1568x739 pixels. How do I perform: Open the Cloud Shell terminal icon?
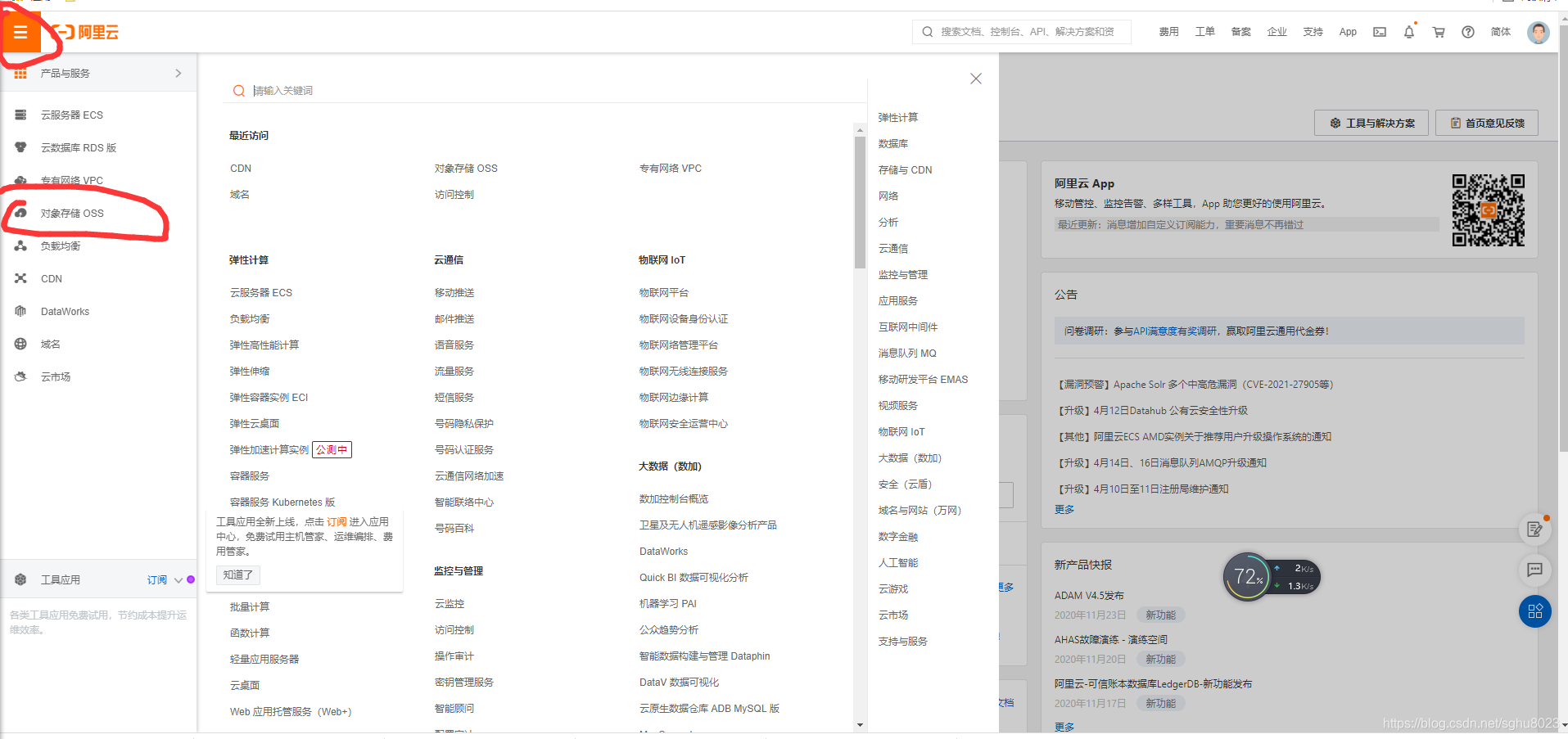click(1380, 32)
